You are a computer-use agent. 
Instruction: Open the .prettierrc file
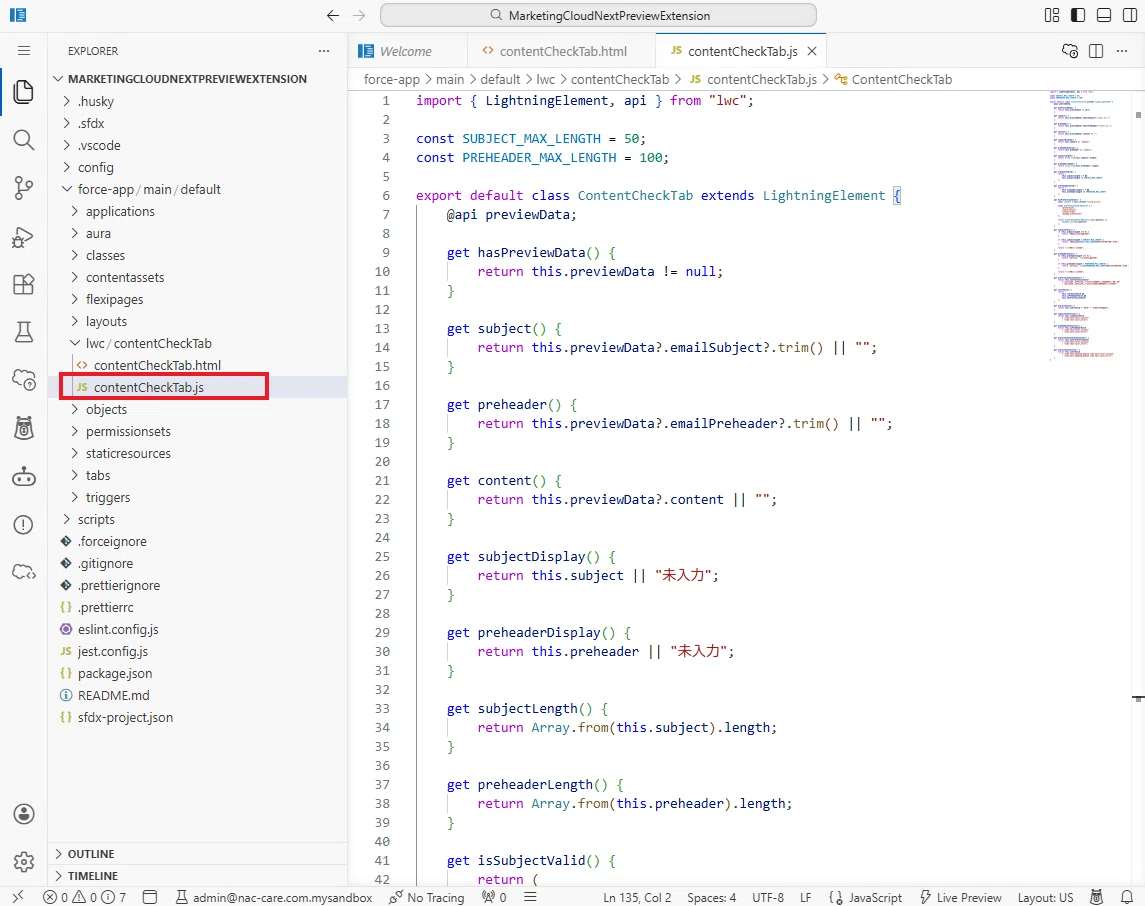tap(197, 607)
